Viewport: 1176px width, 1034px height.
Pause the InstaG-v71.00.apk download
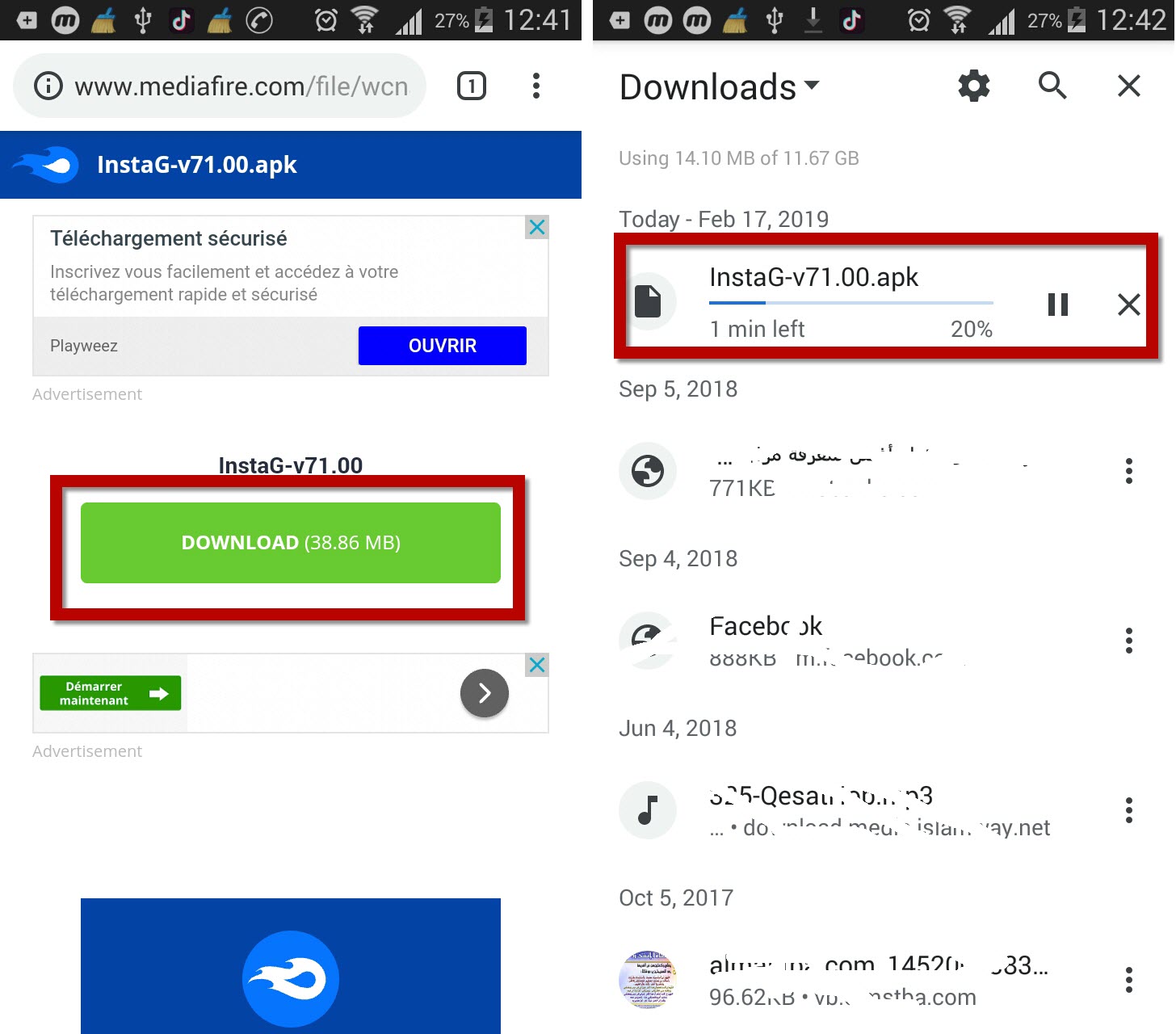[x=1057, y=305]
